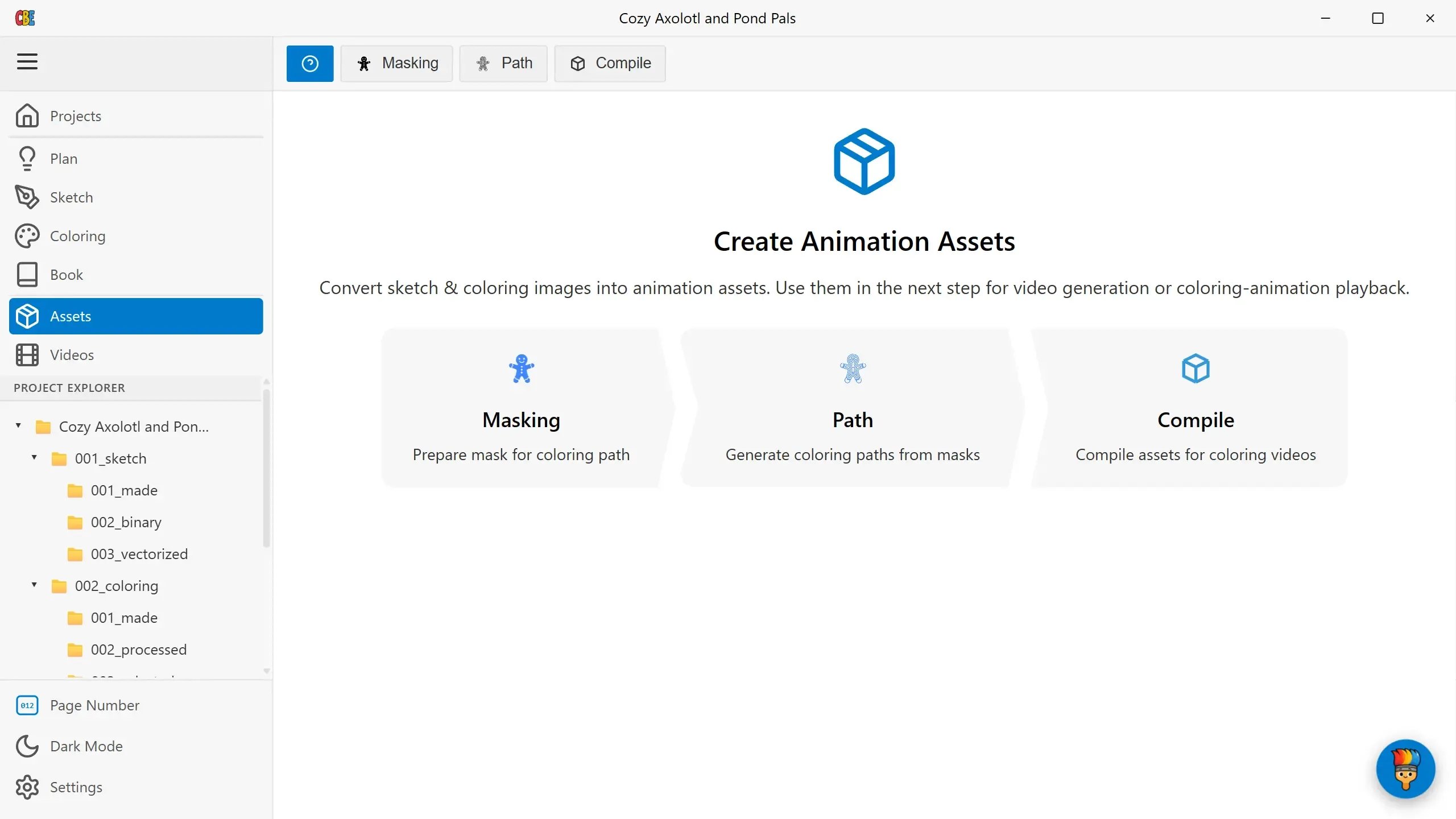1456x819 pixels.
Task: Click the 002_processed folder icon
Action: (x=75, y=650)
